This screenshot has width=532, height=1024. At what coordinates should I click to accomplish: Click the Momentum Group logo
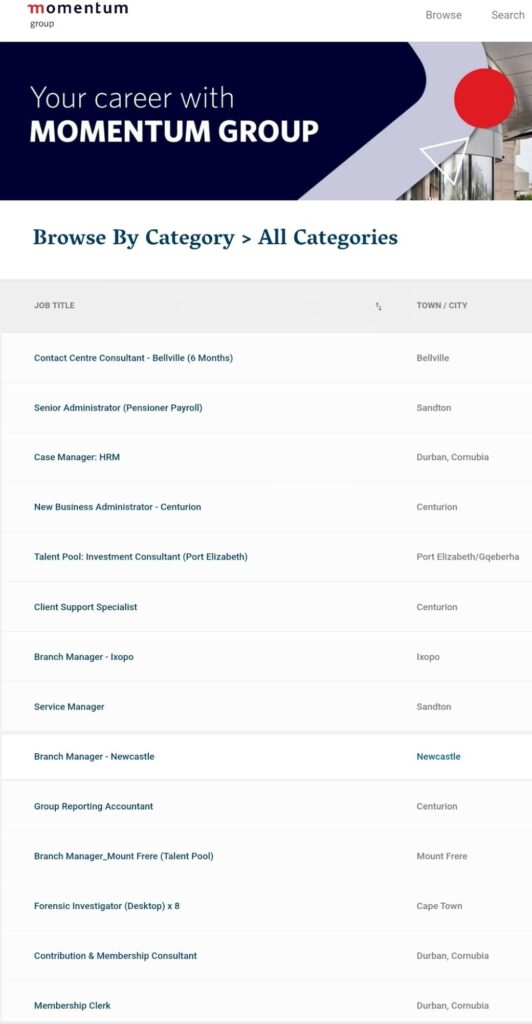click(x=77, y=15)
